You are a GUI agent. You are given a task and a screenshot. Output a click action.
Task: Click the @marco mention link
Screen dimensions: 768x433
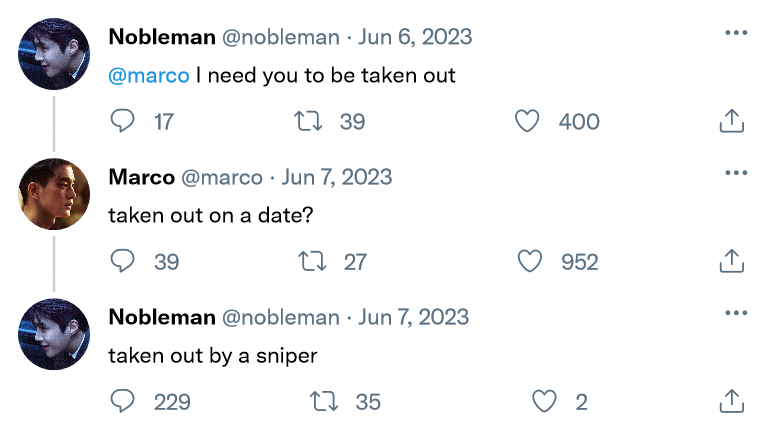pyautogui.click(x=149, y=76)
